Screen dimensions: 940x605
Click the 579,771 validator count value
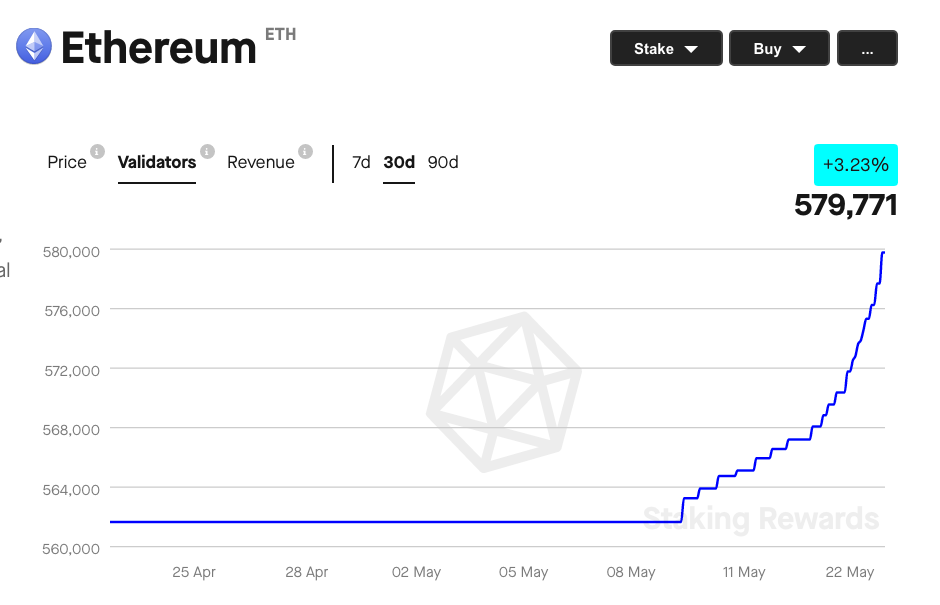click(845, 205)
